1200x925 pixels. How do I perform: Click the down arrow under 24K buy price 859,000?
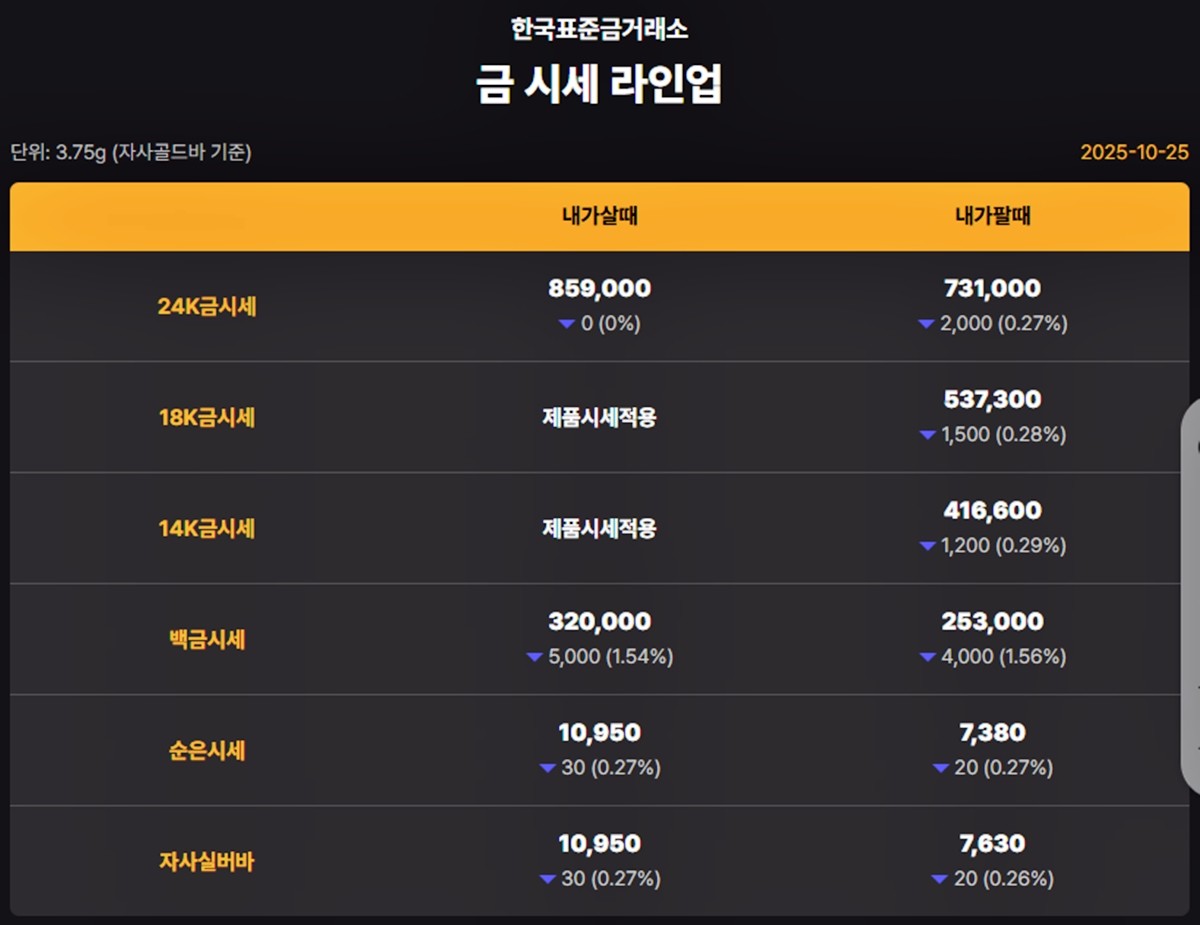click(567, 324)
